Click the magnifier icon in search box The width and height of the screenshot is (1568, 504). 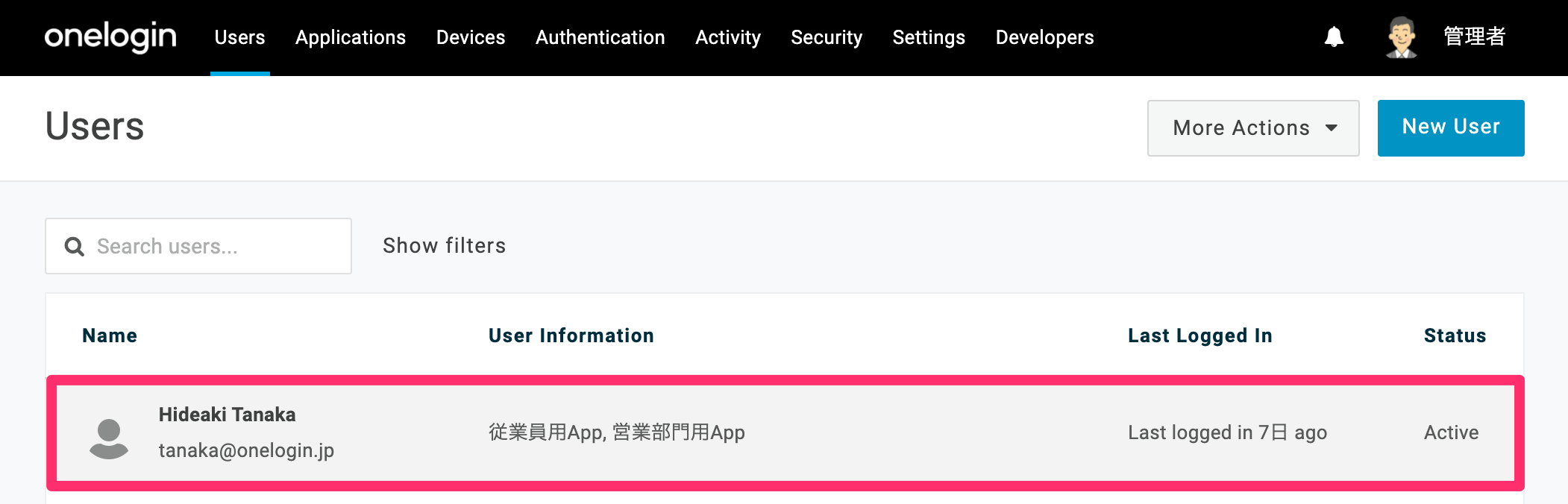pos(74,246)
